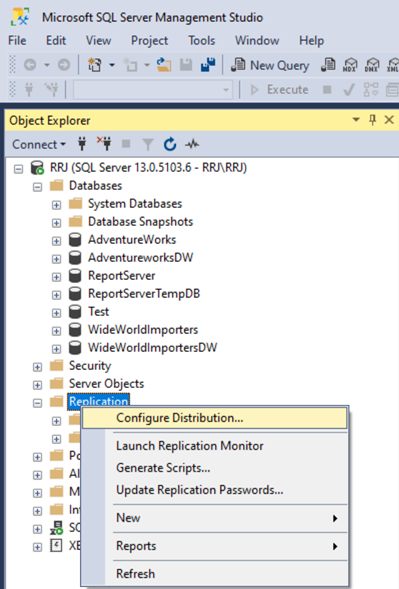Screen dimensions: 399x589
Task: Click the Navigate Backward arrow icon
Action: click(30, 65)
